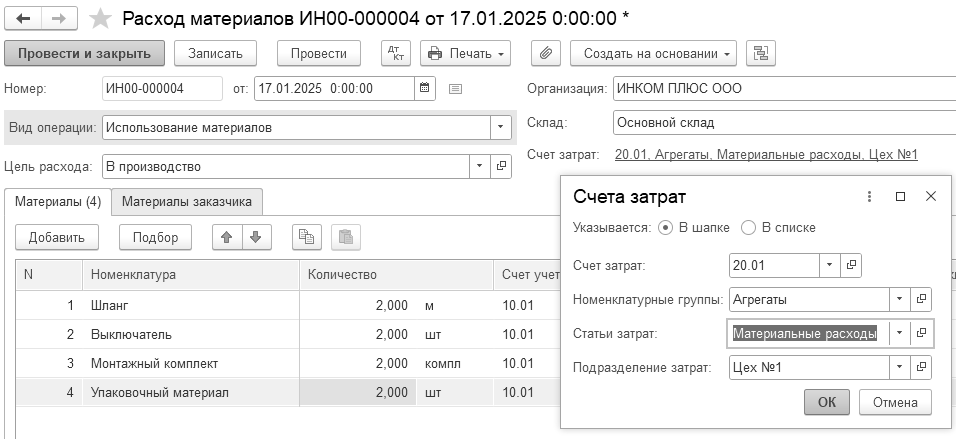Move the selected row up
Viewport: 956px width, 439px height.
[x=227, y=237]
